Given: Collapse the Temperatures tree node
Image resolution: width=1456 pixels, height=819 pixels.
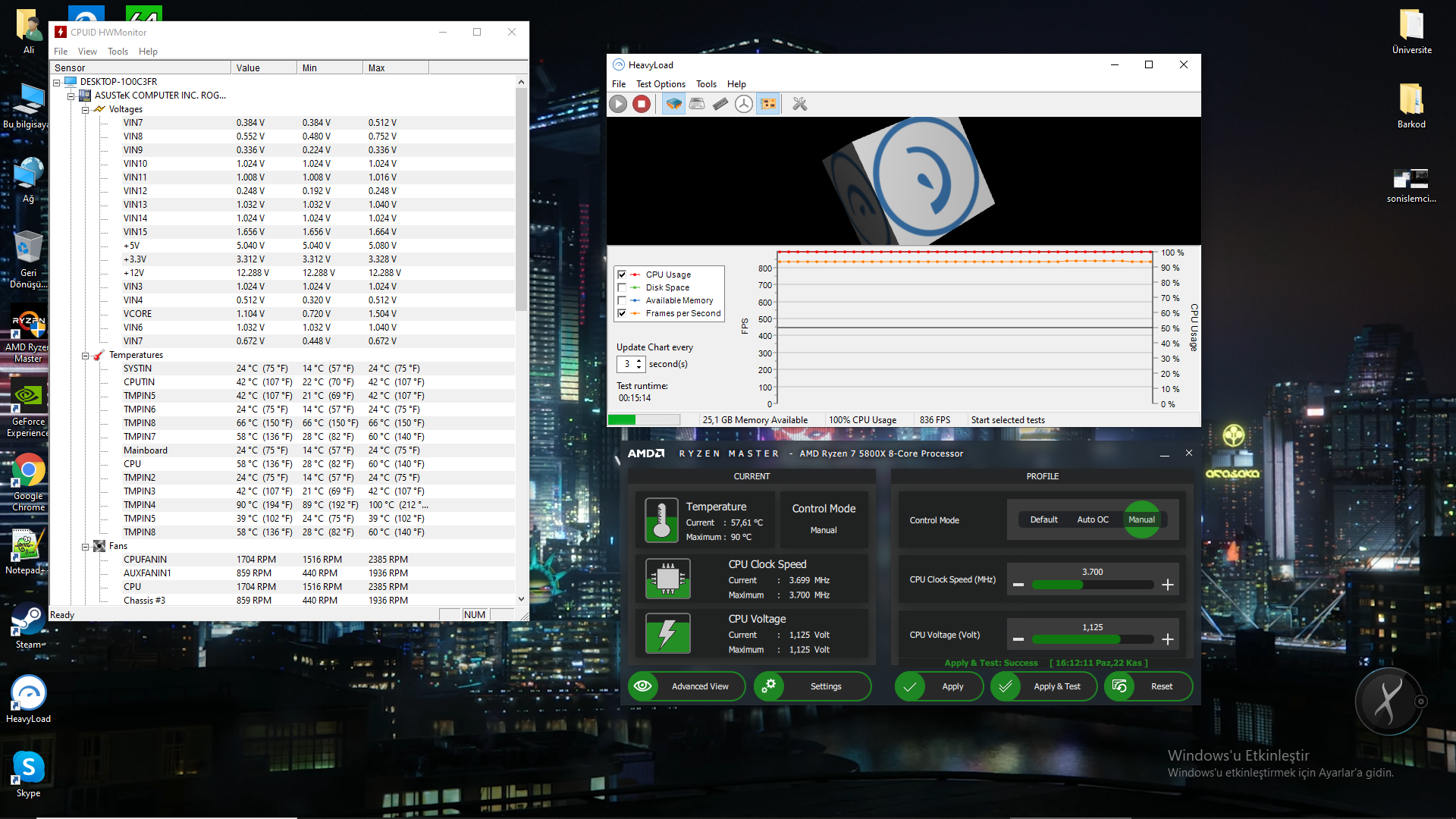Looking at the screenshot, I should click(85, 355).
